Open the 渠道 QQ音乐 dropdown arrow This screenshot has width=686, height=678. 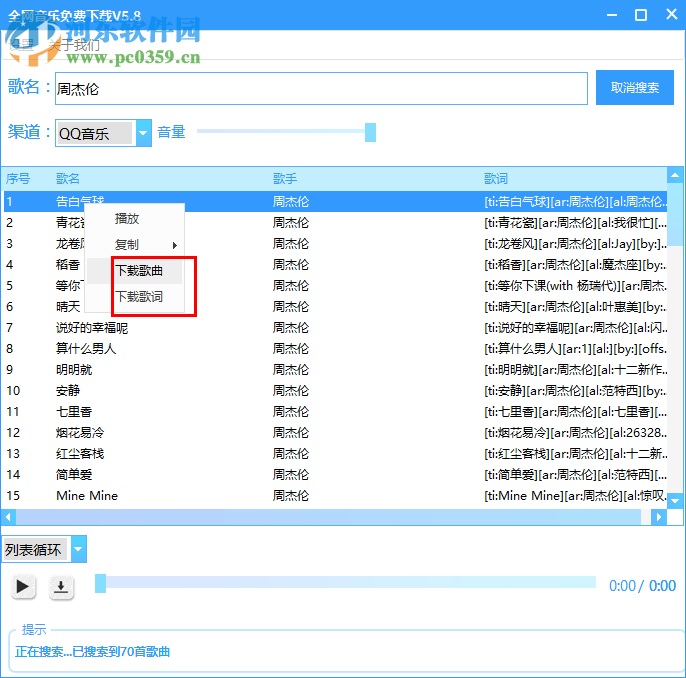point(144,133)
